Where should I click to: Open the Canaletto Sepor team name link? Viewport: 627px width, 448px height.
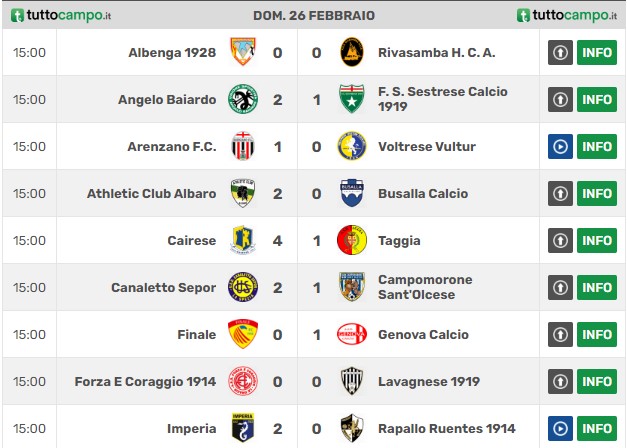tap(164, 288)
